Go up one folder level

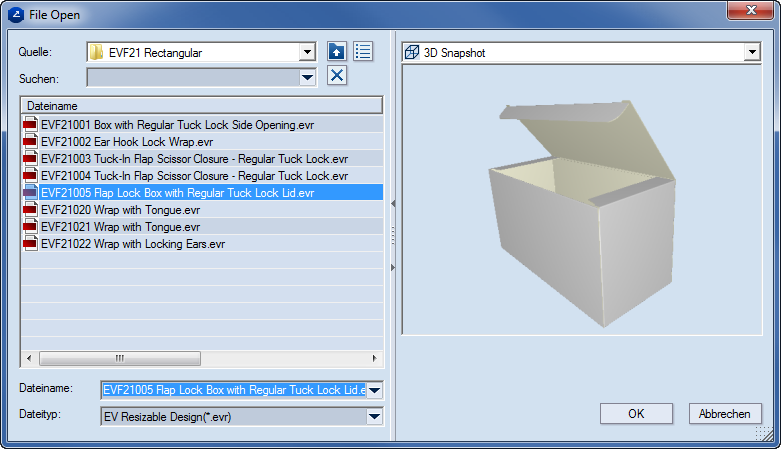[337, 51]
